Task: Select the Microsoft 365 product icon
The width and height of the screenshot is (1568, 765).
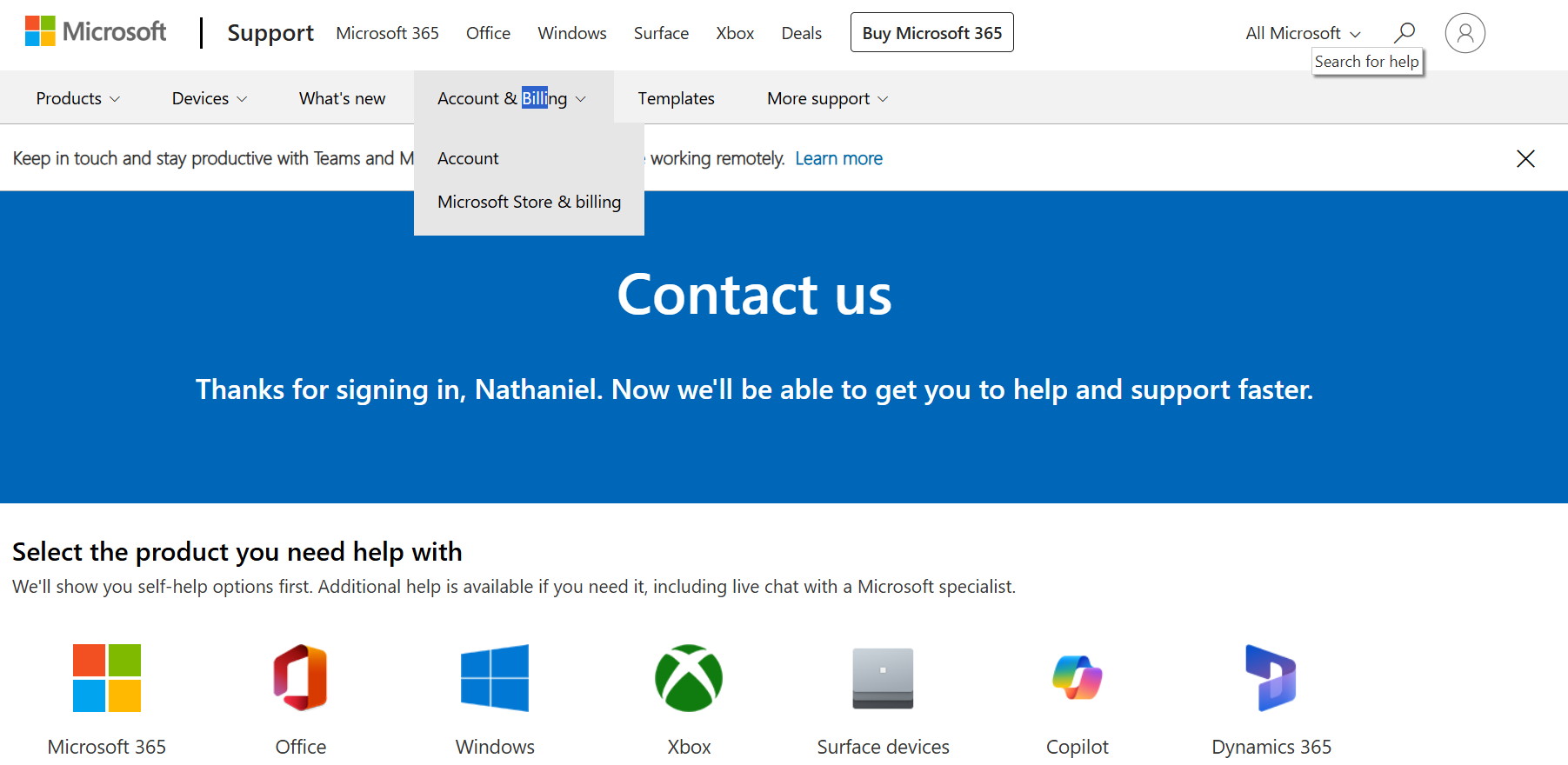Action: point(107,678)
